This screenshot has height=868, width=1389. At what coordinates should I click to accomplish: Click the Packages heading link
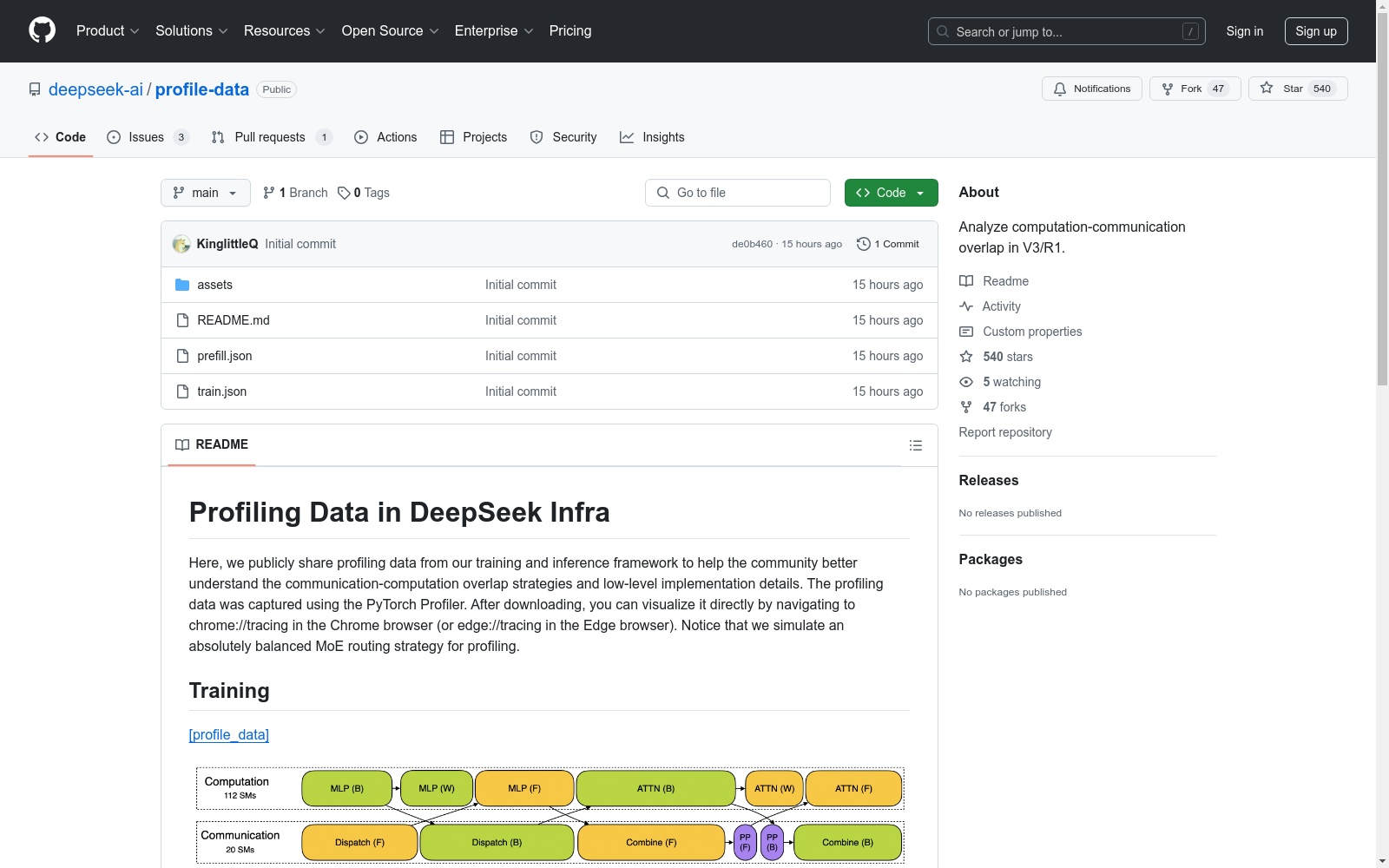pos(991,559)
